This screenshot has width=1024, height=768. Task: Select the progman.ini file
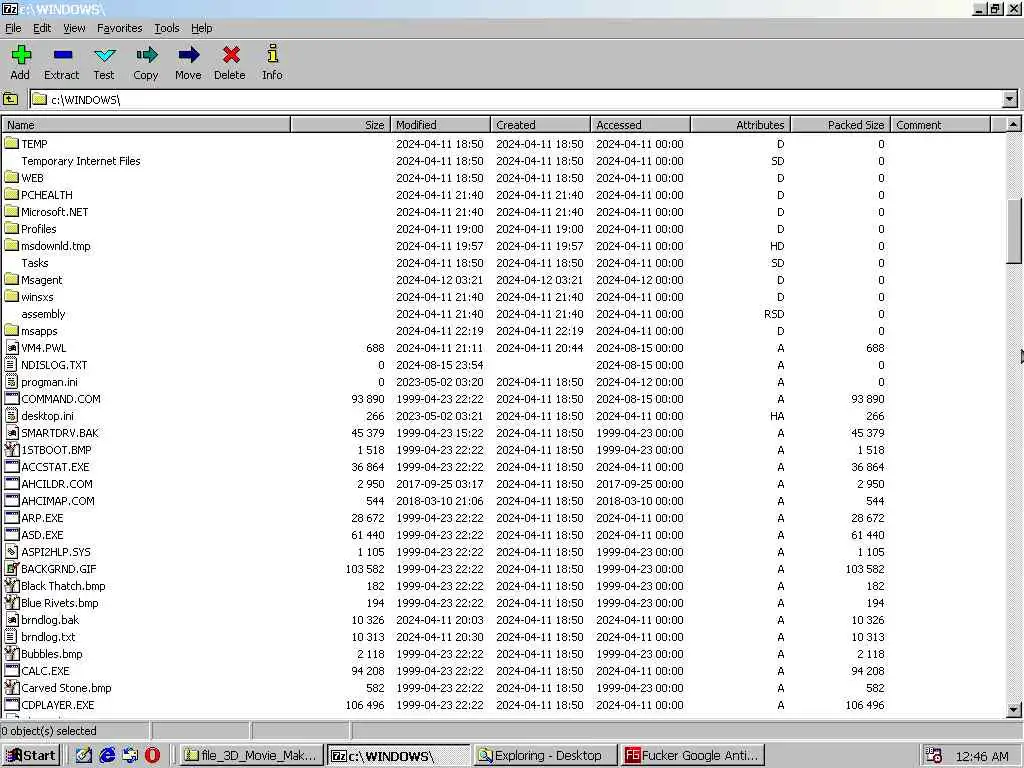coord(49,381)
